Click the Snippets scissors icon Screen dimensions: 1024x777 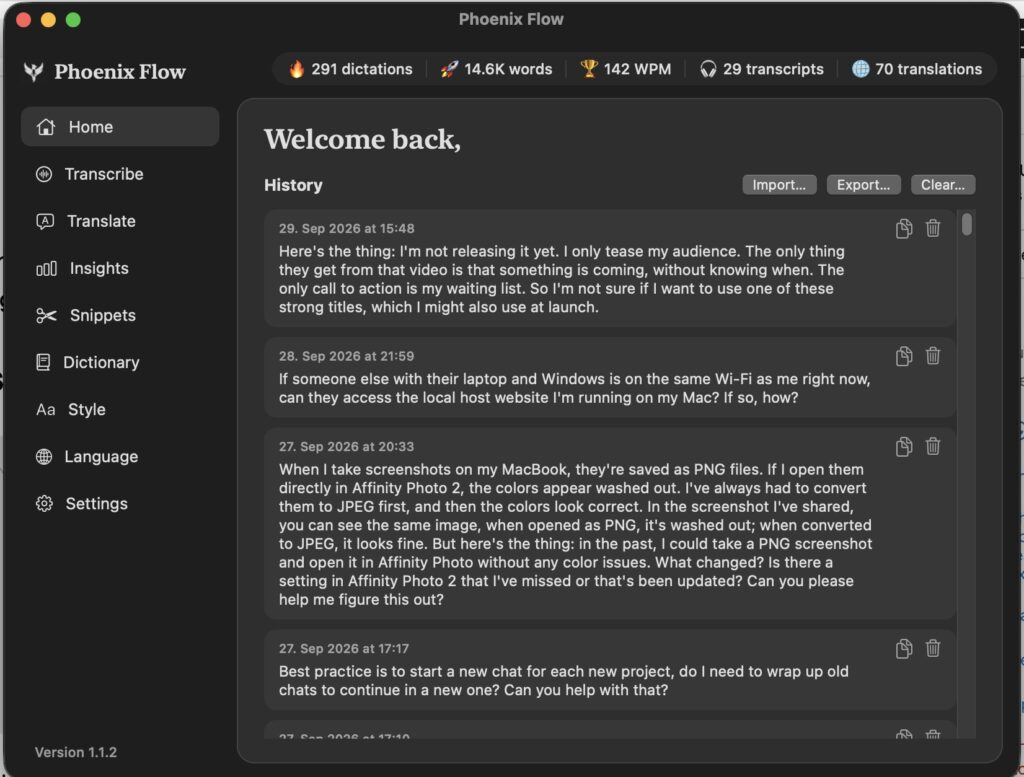(46, 315)
